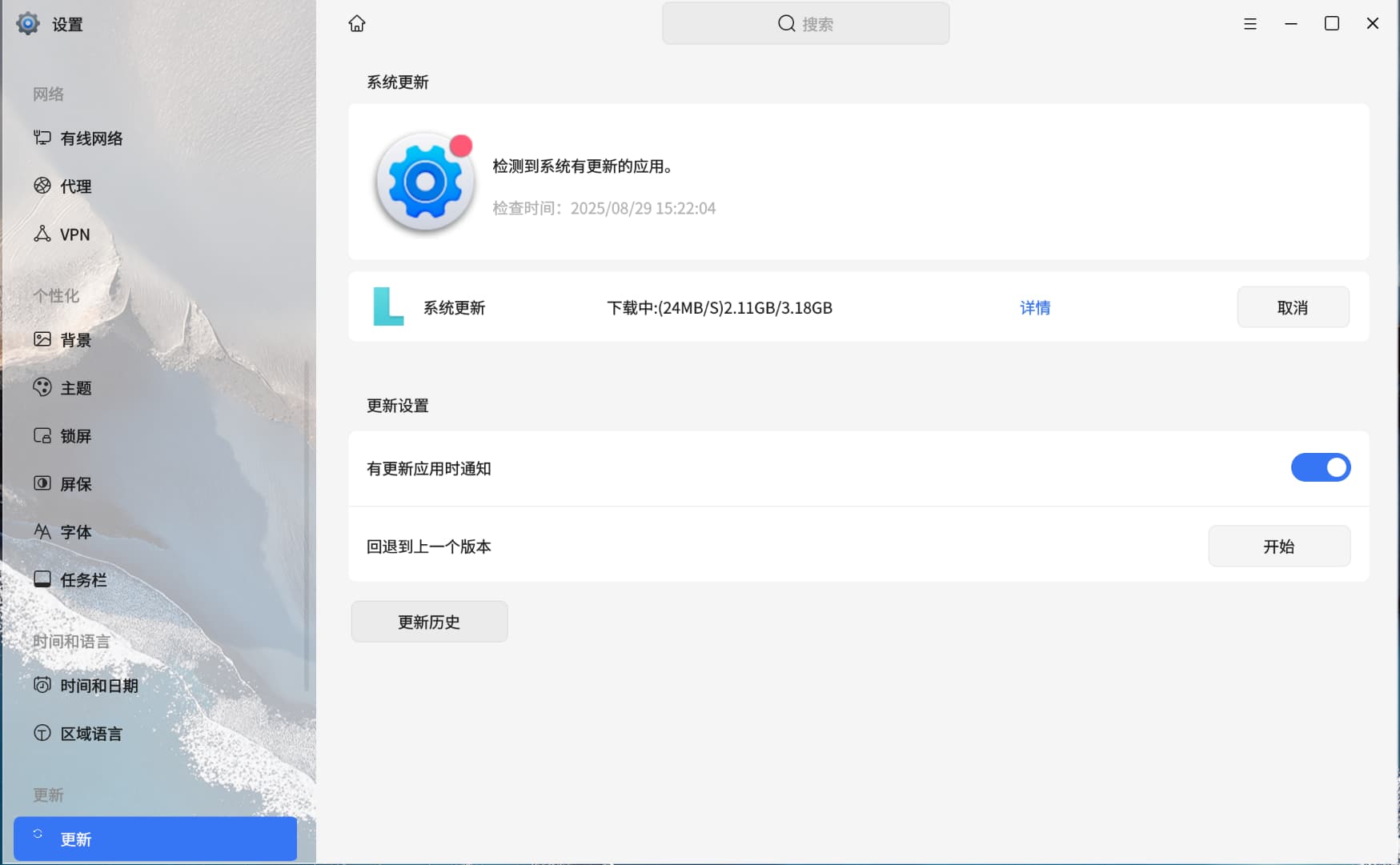The height and width of the screenshot is (865, 1400).
Task: Click the wired network icon in sidebar
Action: [x=42, y=138]
